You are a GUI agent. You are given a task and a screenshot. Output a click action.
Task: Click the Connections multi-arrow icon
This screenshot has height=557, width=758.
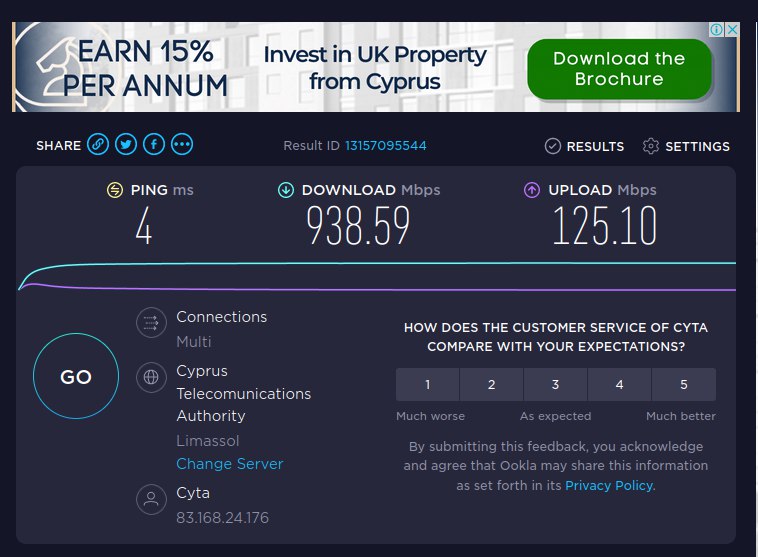click(x=151, y=322)
